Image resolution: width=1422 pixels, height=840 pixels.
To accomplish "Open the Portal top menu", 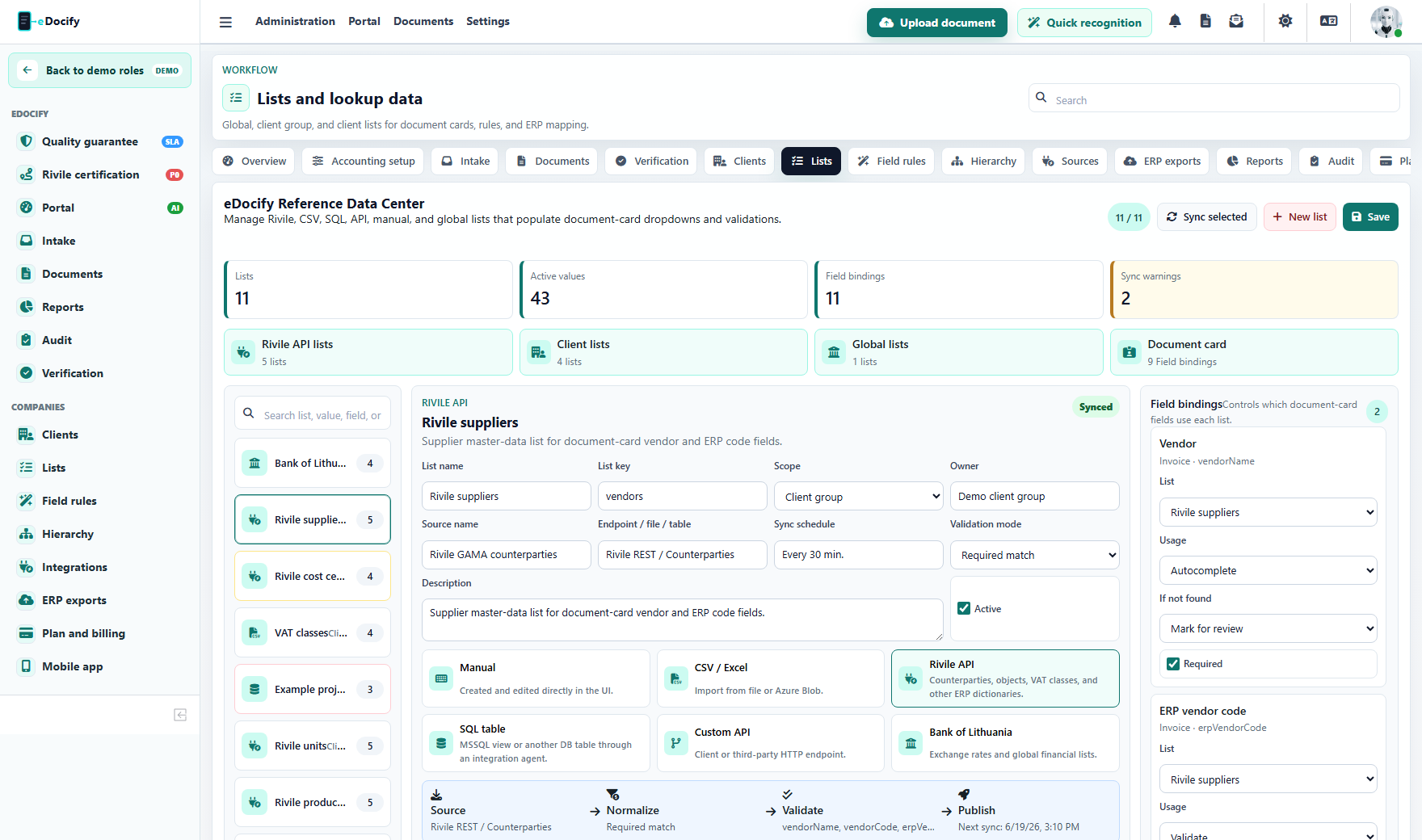I will click(364, 21).
